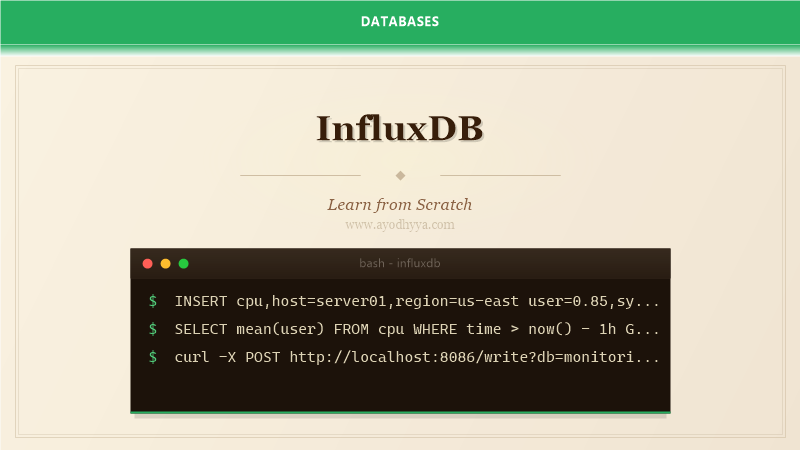The image size is (800, 450).
Task: Click the InfluxDB title heading
Action: coord(400,128)
